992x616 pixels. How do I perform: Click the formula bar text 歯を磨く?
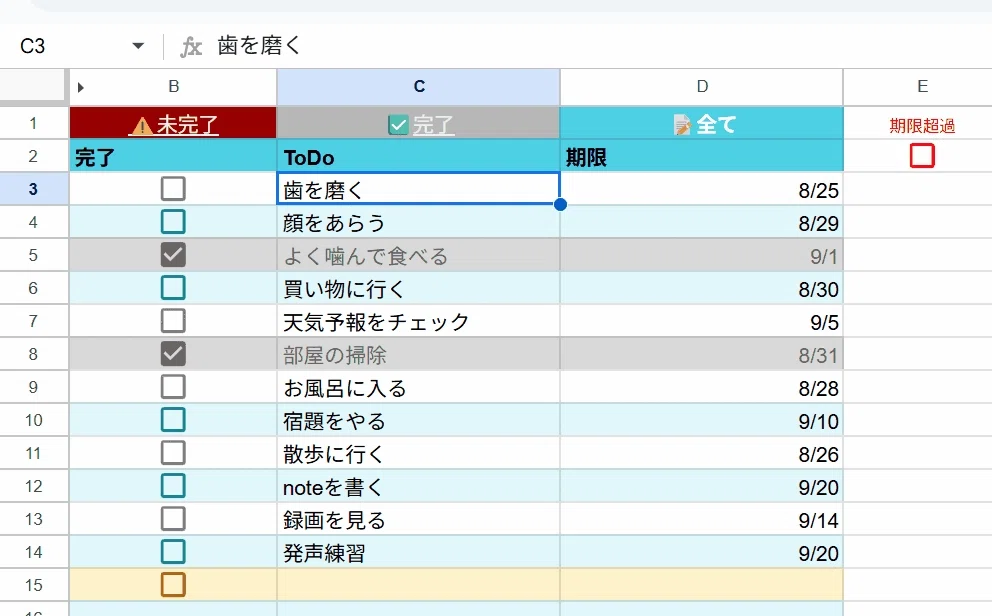[259, 46]
